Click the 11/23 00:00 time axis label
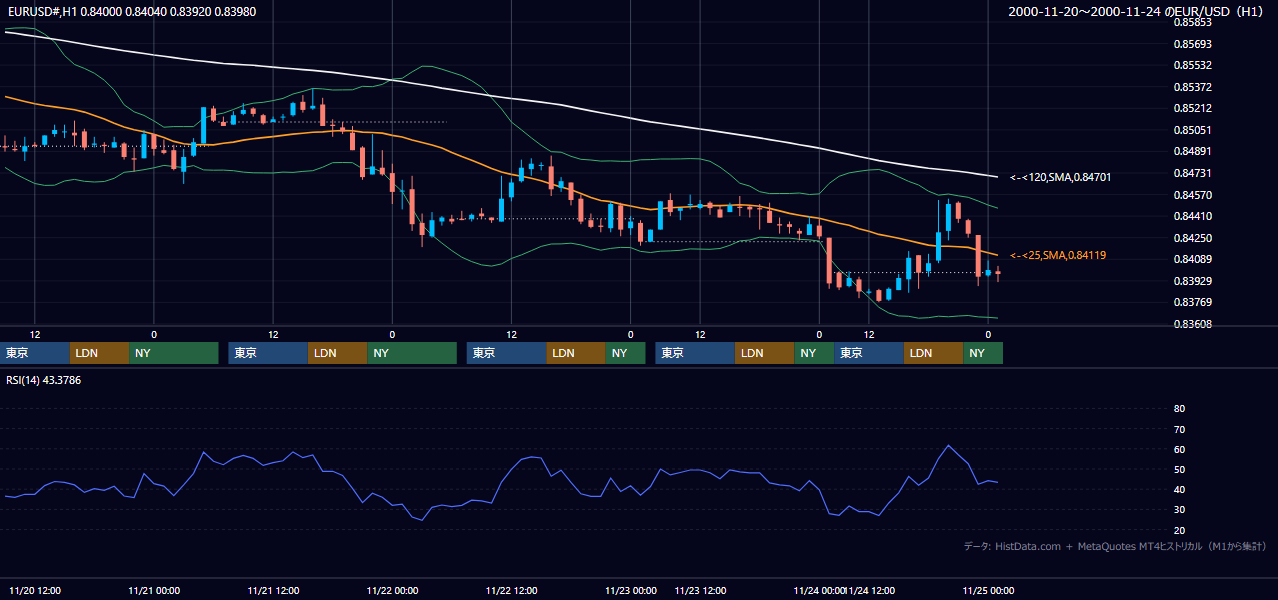Viewport: 1278px width, 600px height. (630, 591)
